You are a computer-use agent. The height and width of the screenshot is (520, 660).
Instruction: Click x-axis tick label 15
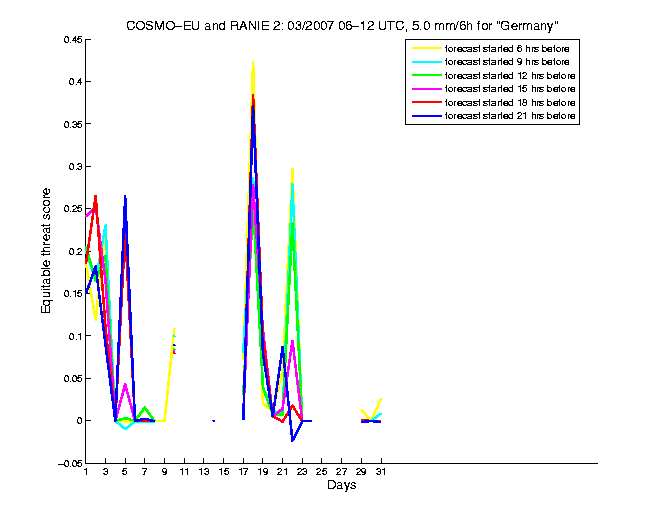pos(224,472)
